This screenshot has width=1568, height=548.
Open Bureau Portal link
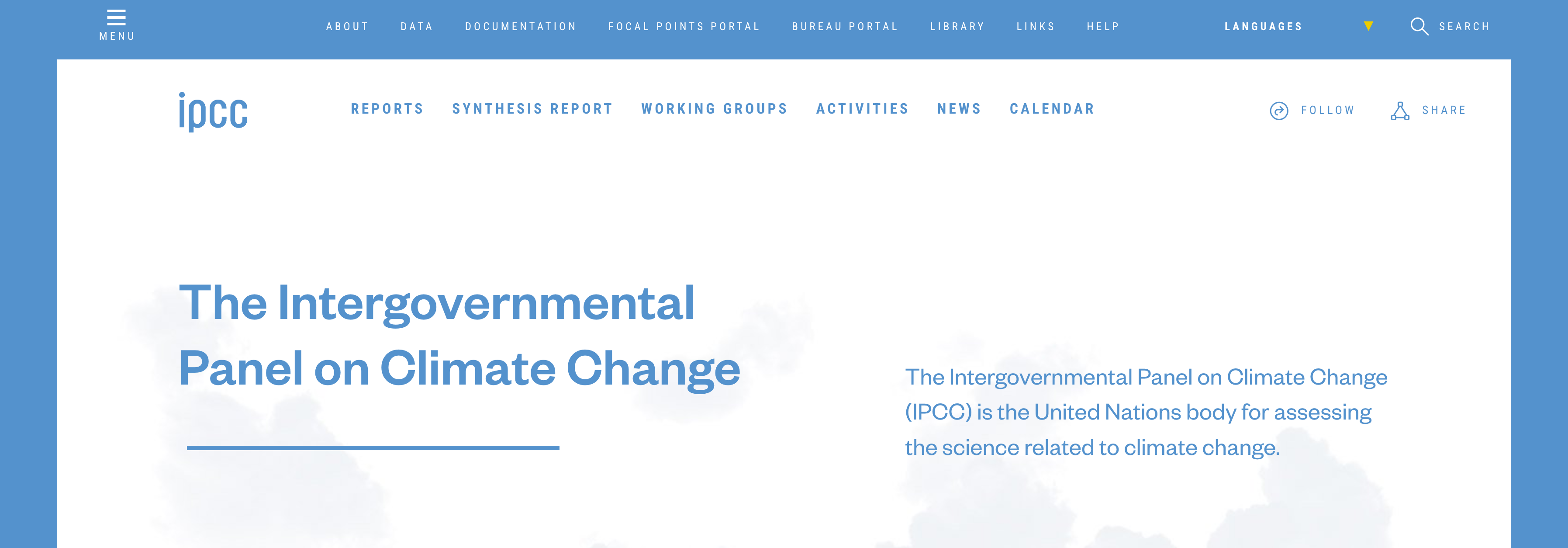tap(845, 27)
